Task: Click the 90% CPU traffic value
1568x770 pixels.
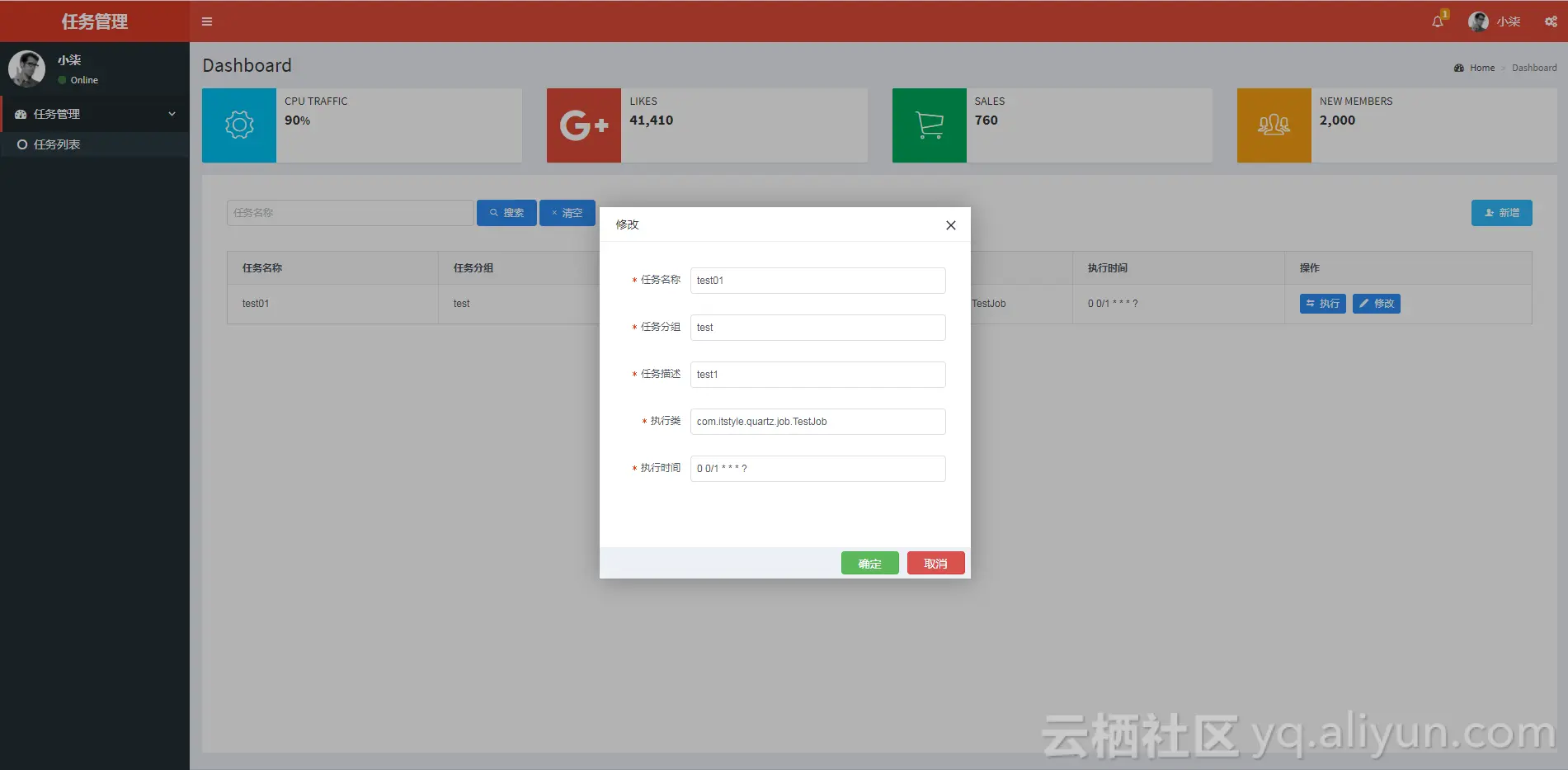Action: click(x=298, y=120)
